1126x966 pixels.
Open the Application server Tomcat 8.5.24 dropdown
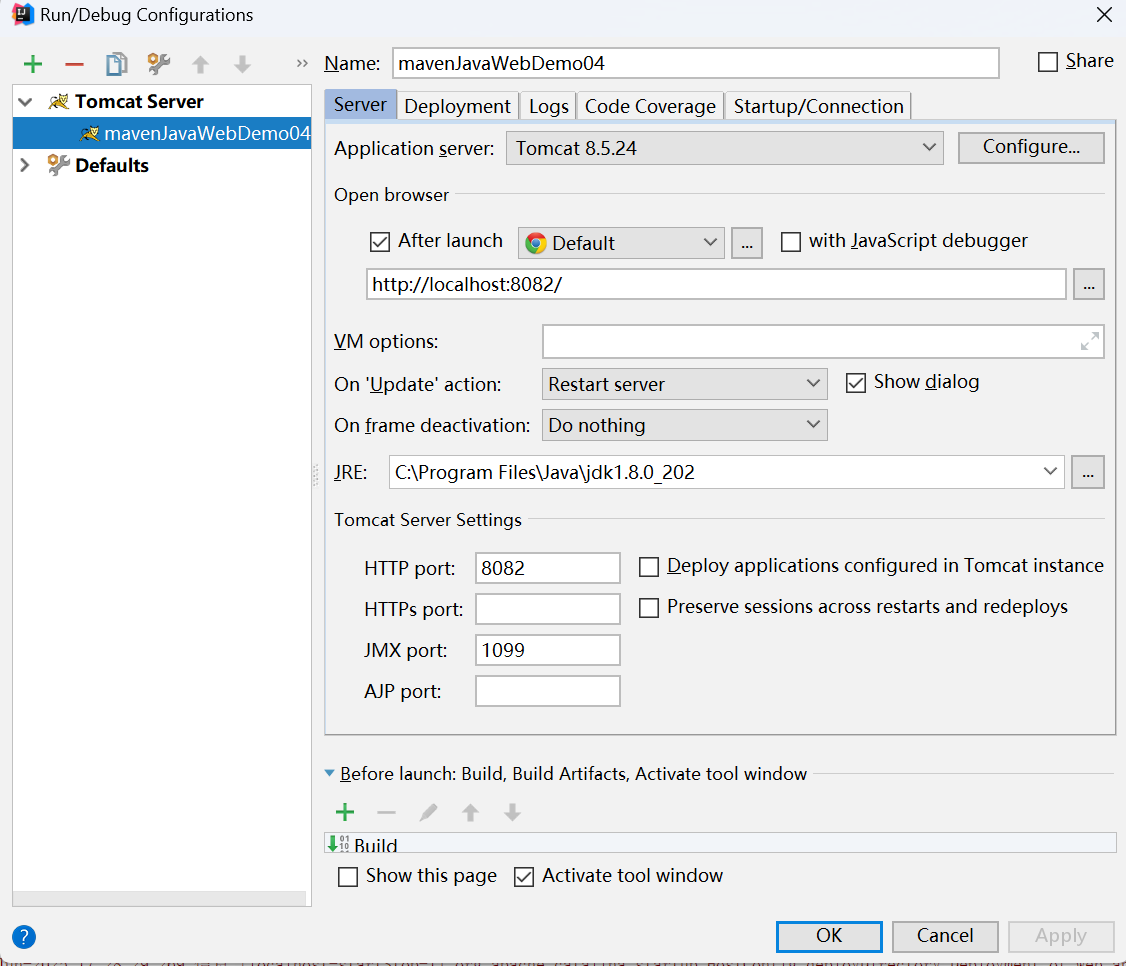[x=725, y=148]
